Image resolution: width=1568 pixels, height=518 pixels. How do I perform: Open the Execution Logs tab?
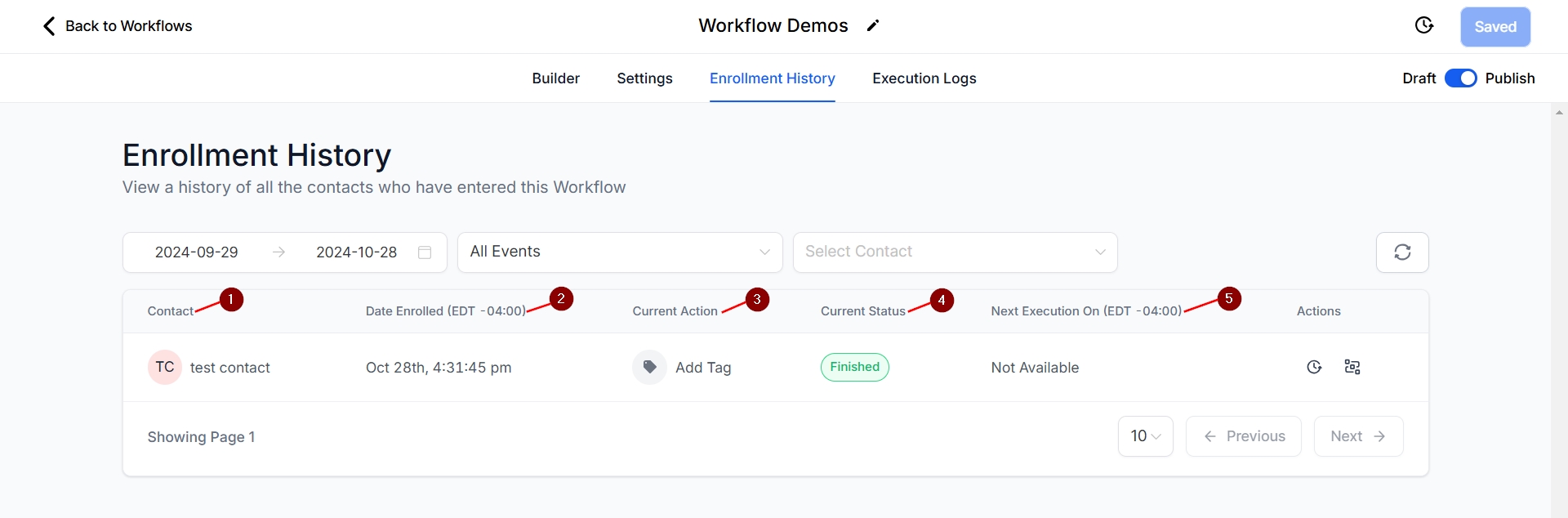point(924,78)
